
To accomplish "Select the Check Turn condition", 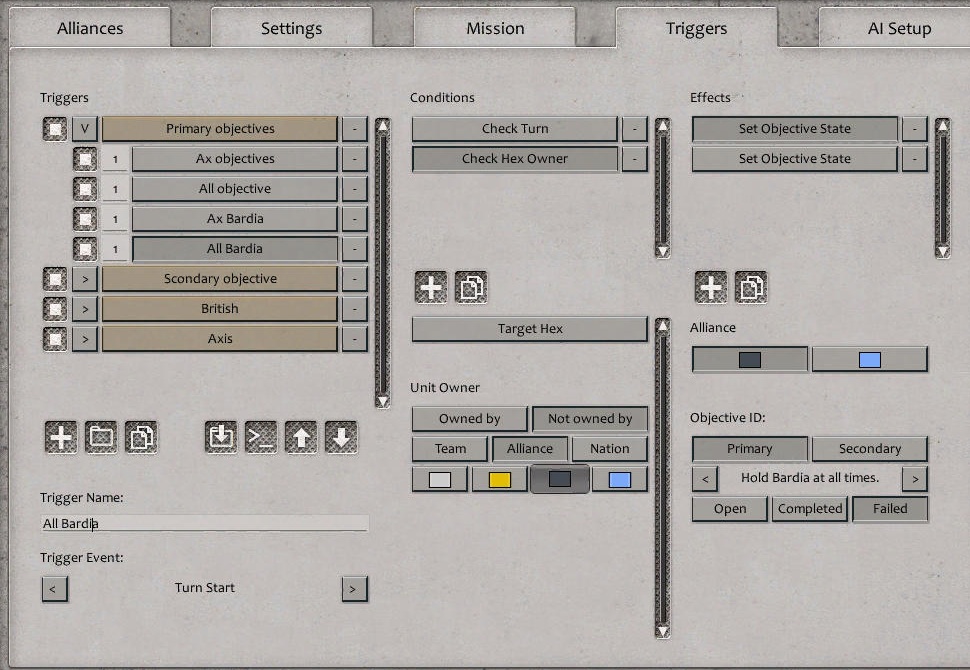I will click(515, 129).
